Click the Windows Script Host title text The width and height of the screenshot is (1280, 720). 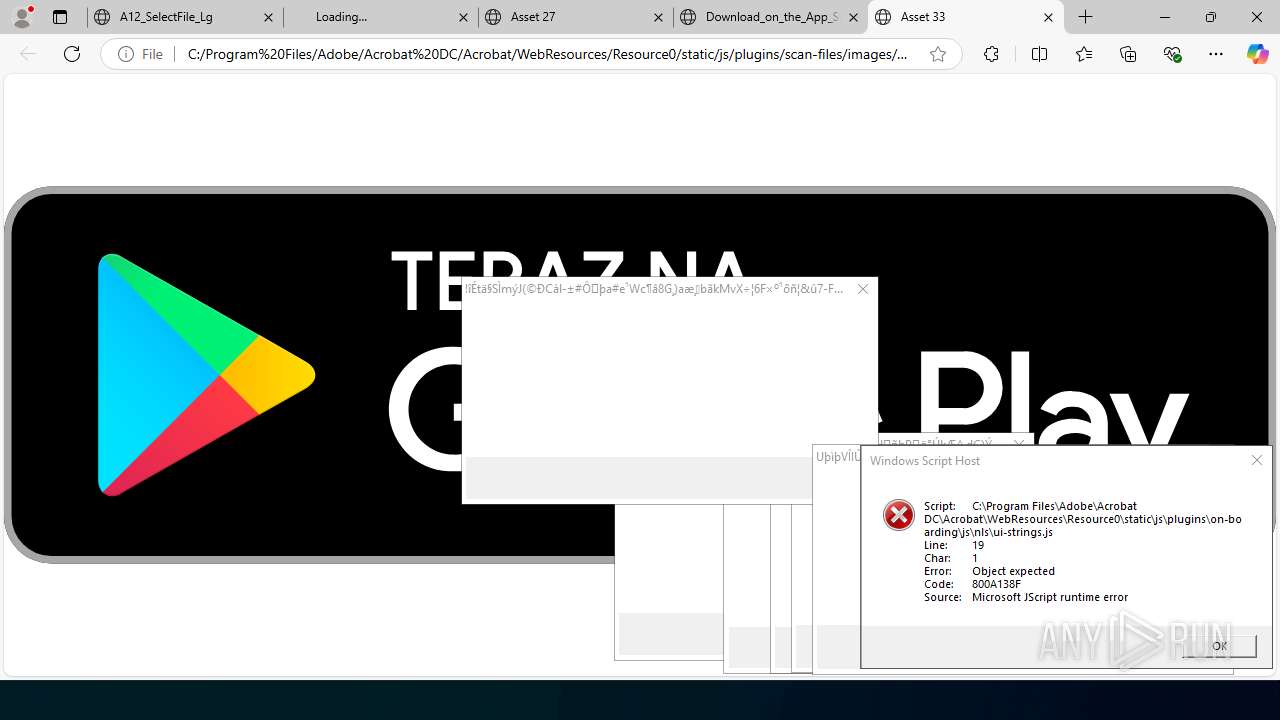point(925,461)
